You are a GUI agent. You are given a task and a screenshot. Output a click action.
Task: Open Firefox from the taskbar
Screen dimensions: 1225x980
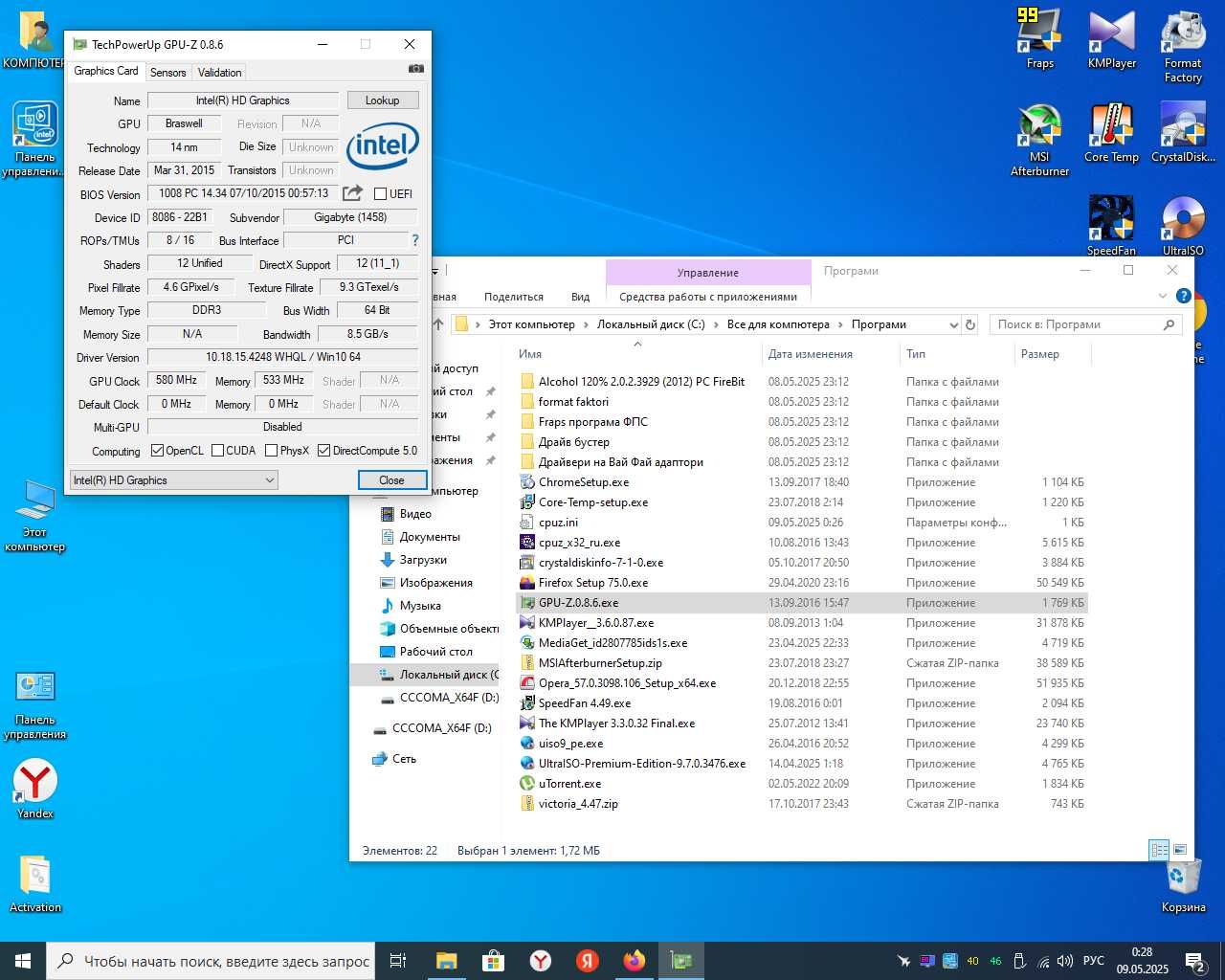pyautogui.click(x=634, y=961)
